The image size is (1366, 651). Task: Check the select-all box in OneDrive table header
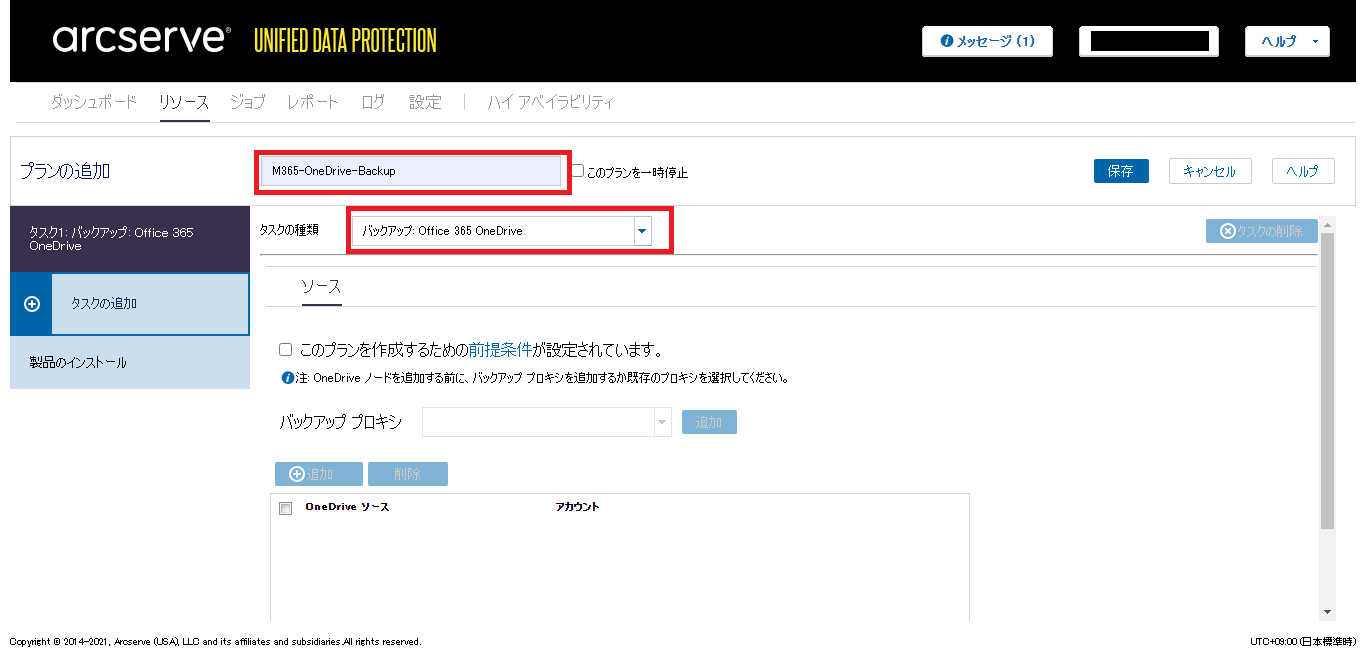point(285,508)
